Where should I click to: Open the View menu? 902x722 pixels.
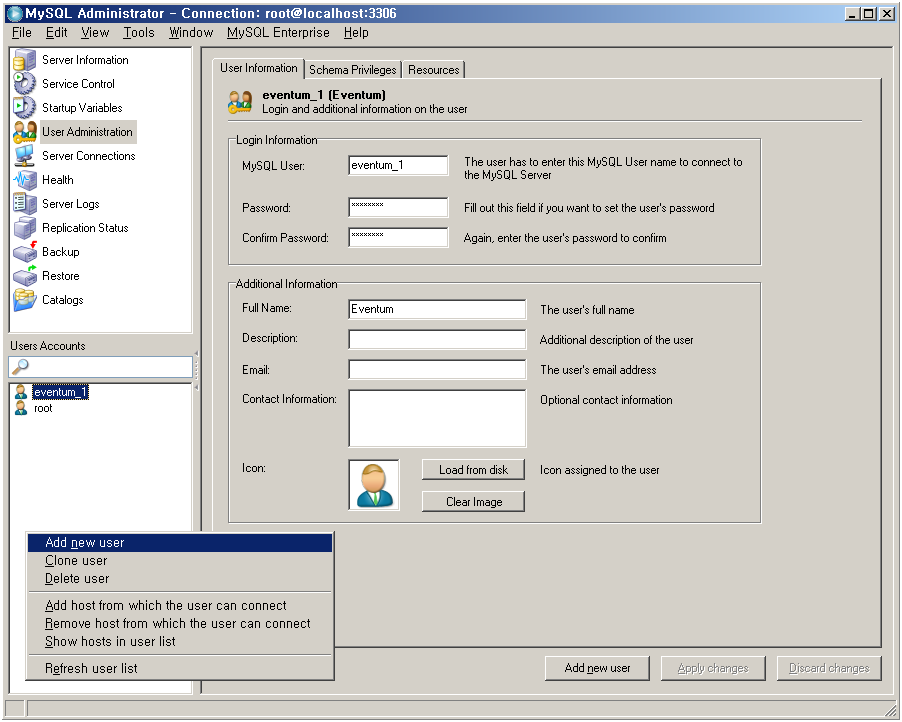point(95,33)
